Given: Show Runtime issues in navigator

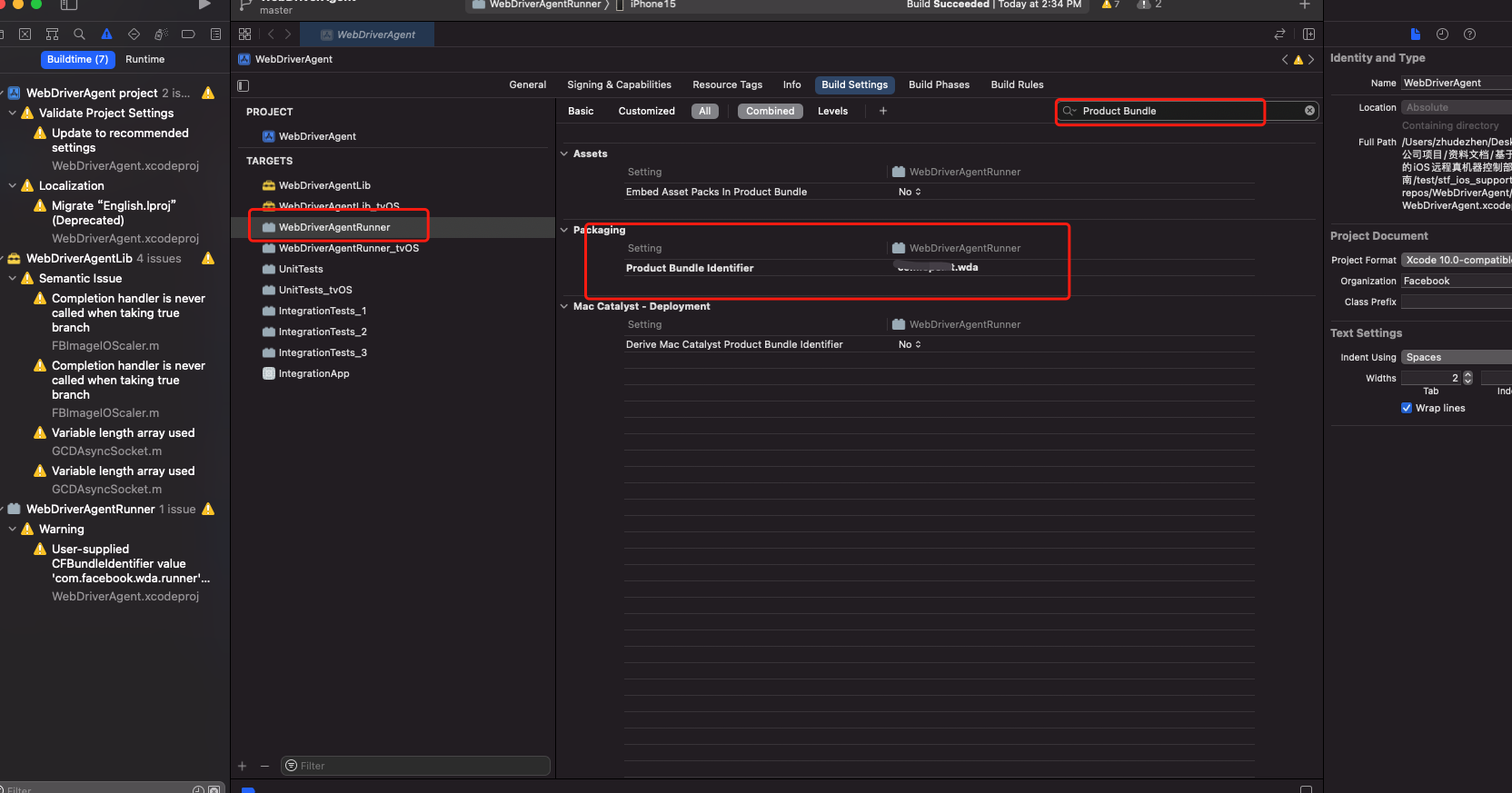Looking at the screenshot, I should (x=144, y=59).
